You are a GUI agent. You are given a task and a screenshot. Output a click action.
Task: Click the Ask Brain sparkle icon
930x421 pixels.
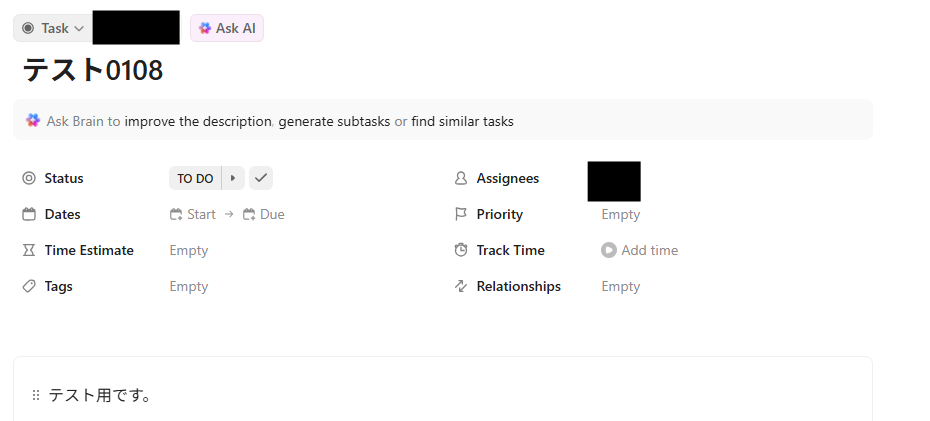(33, 120)
